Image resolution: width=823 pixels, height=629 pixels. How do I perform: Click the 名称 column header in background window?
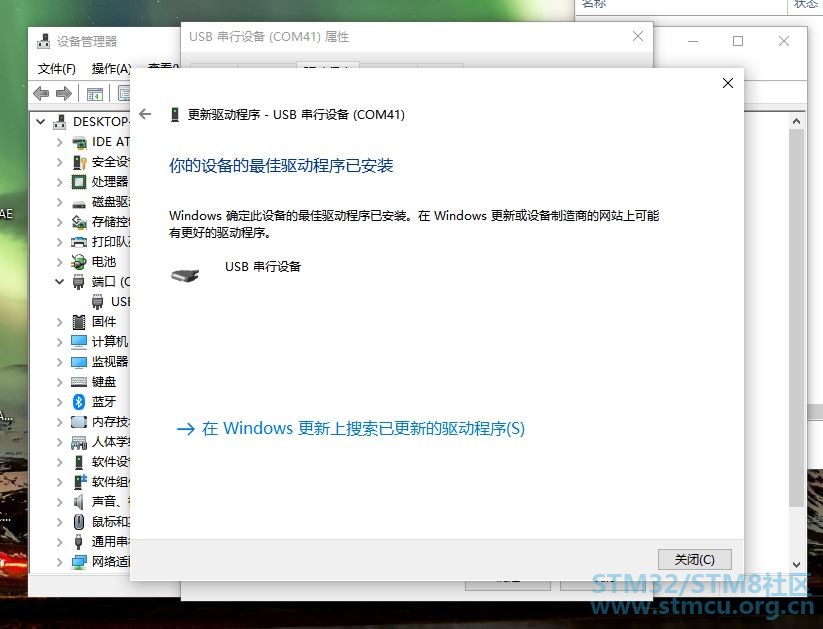[594, 4]
